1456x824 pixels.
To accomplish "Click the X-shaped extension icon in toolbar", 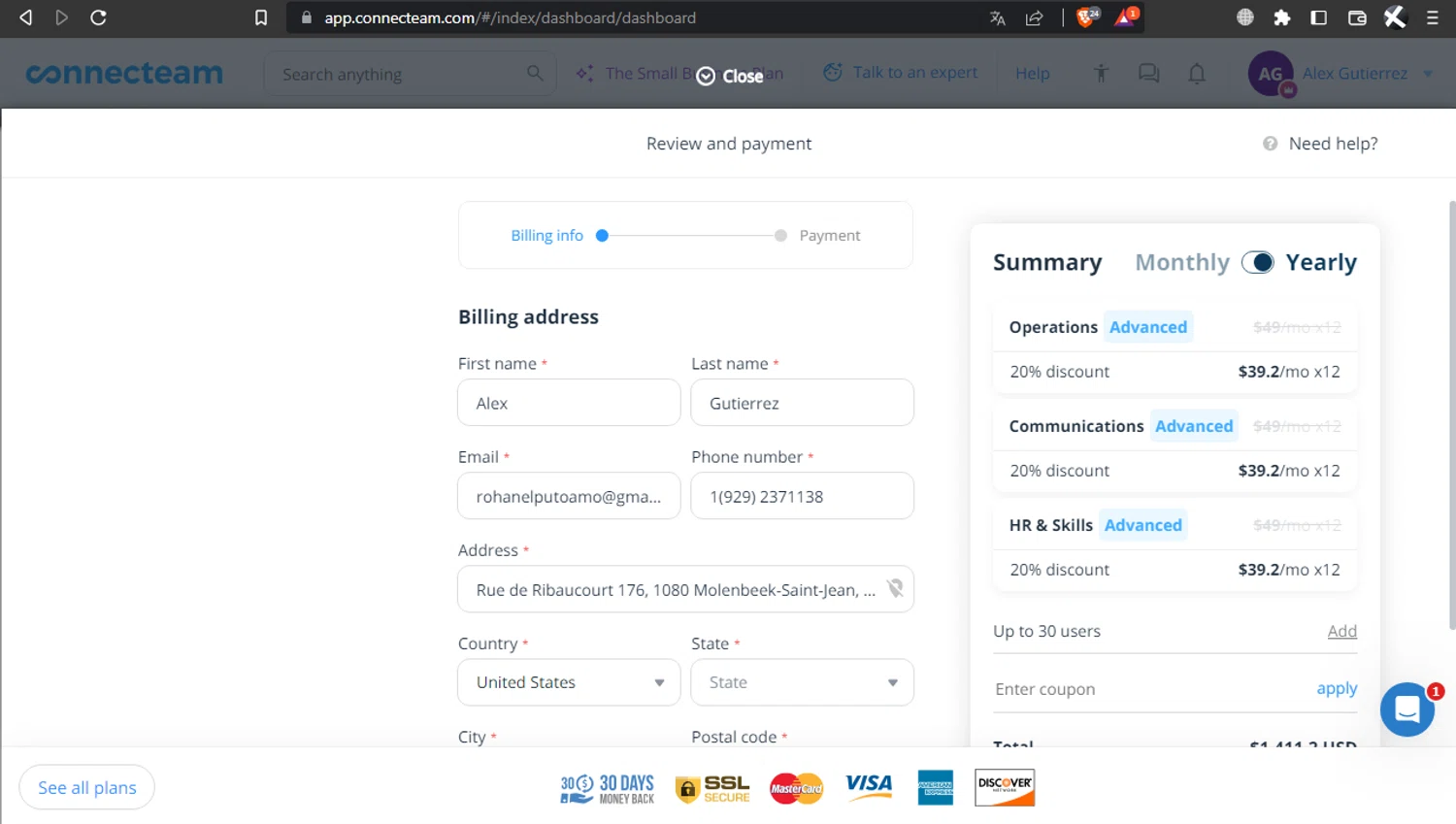I will pyautogui.click(x=1395, y=17).
